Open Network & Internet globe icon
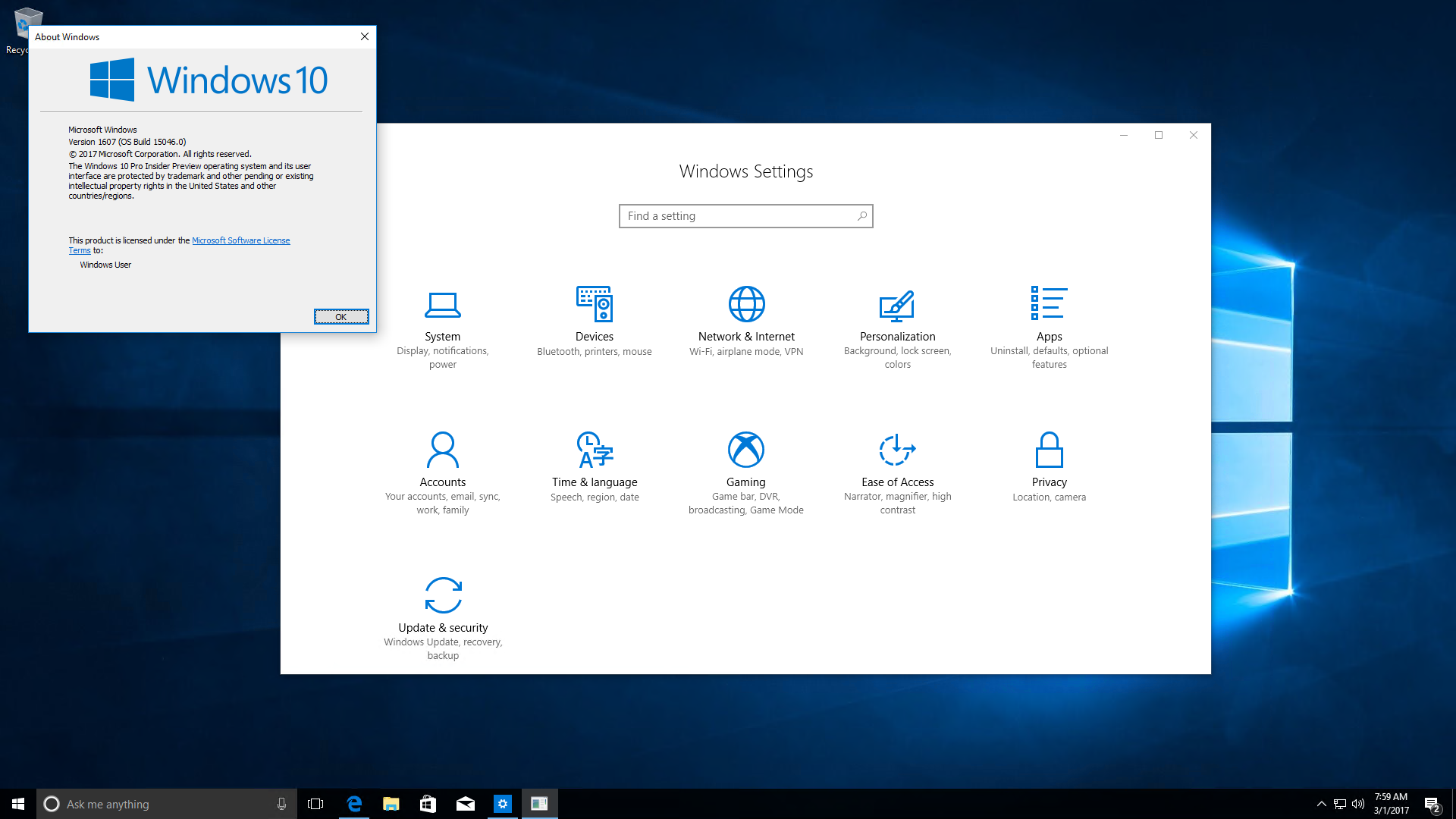This screenshot has width=1456, height=819. [x=746, y=304]
